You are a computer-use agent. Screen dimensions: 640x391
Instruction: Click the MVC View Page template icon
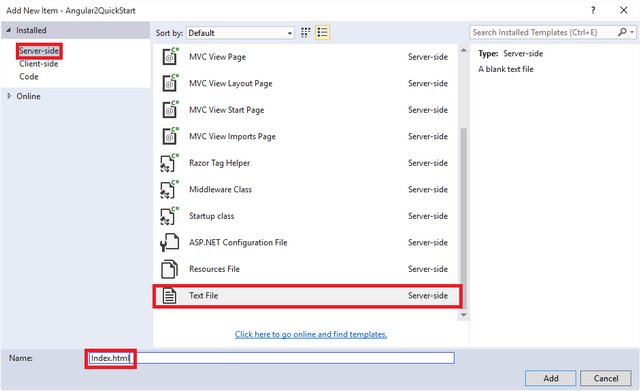(170, 56)
